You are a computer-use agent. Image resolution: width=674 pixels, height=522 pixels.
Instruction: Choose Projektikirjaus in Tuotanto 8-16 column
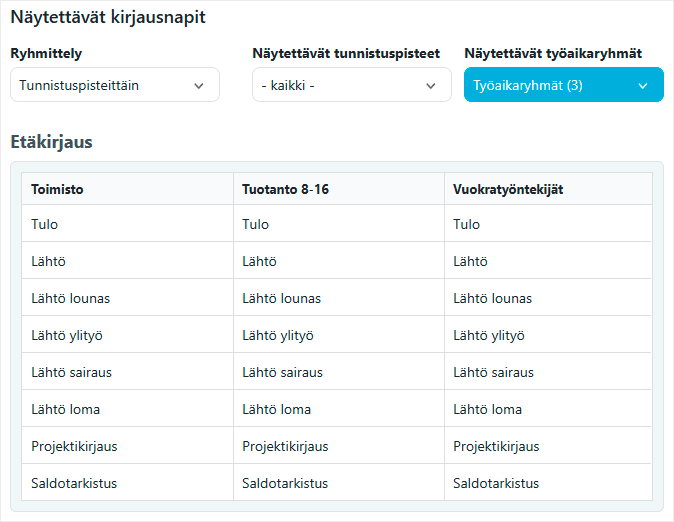[285, 446]
